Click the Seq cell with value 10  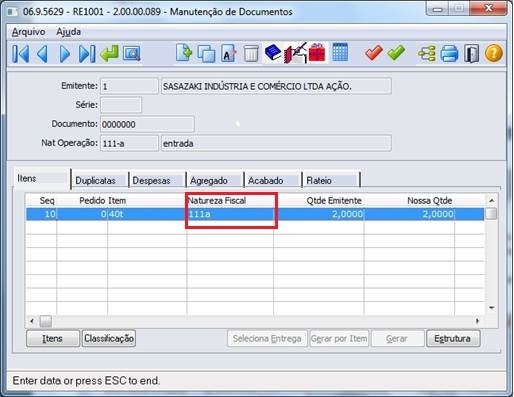tap(41, 214)
